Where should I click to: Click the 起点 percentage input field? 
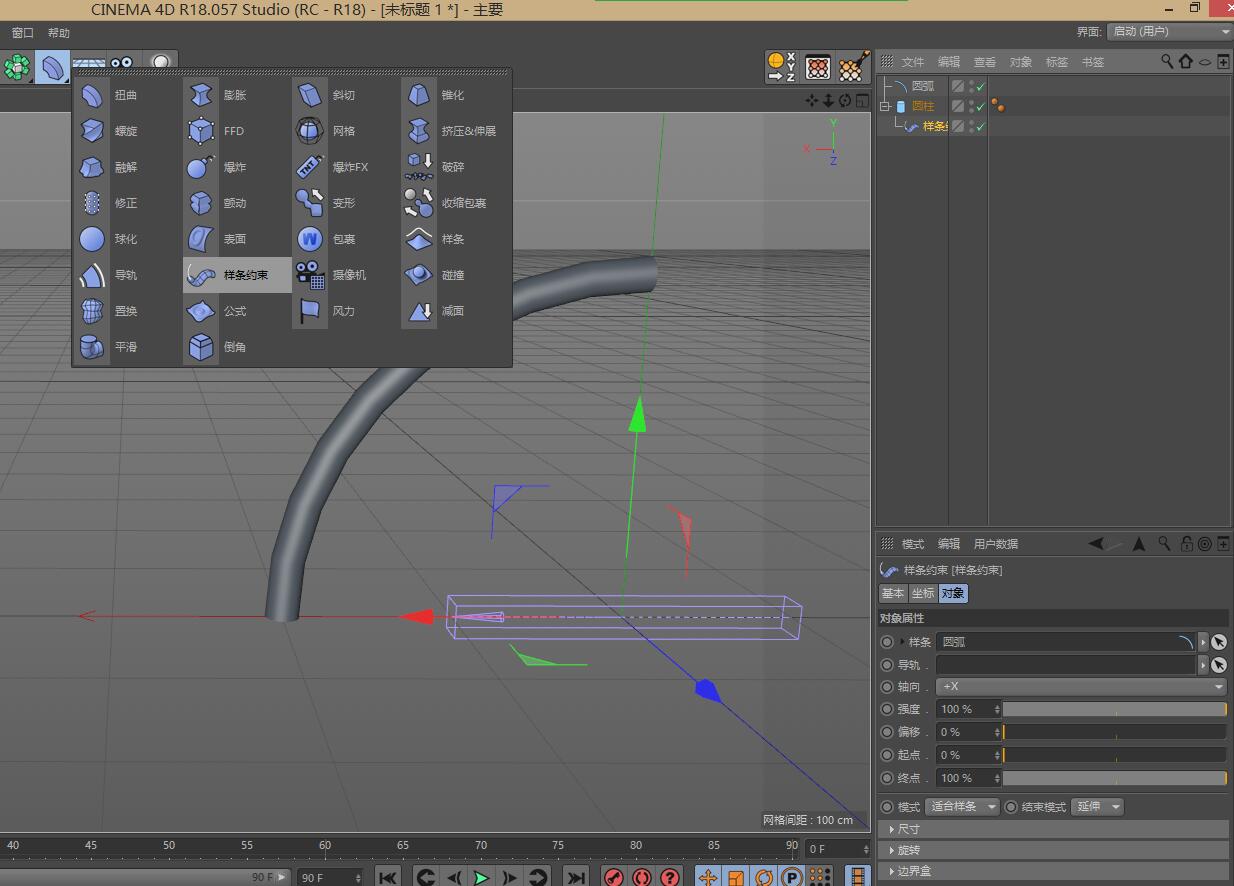[x=964, y=755]
